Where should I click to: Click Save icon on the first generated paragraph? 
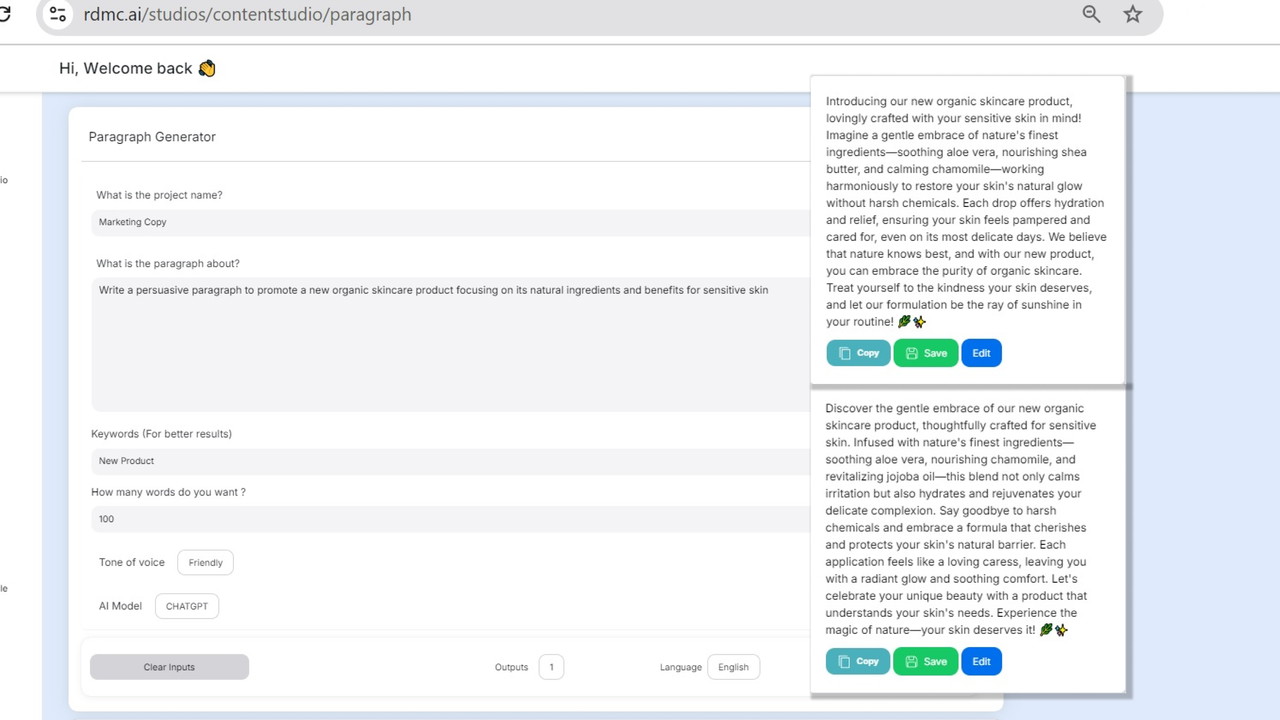[912, 353]
